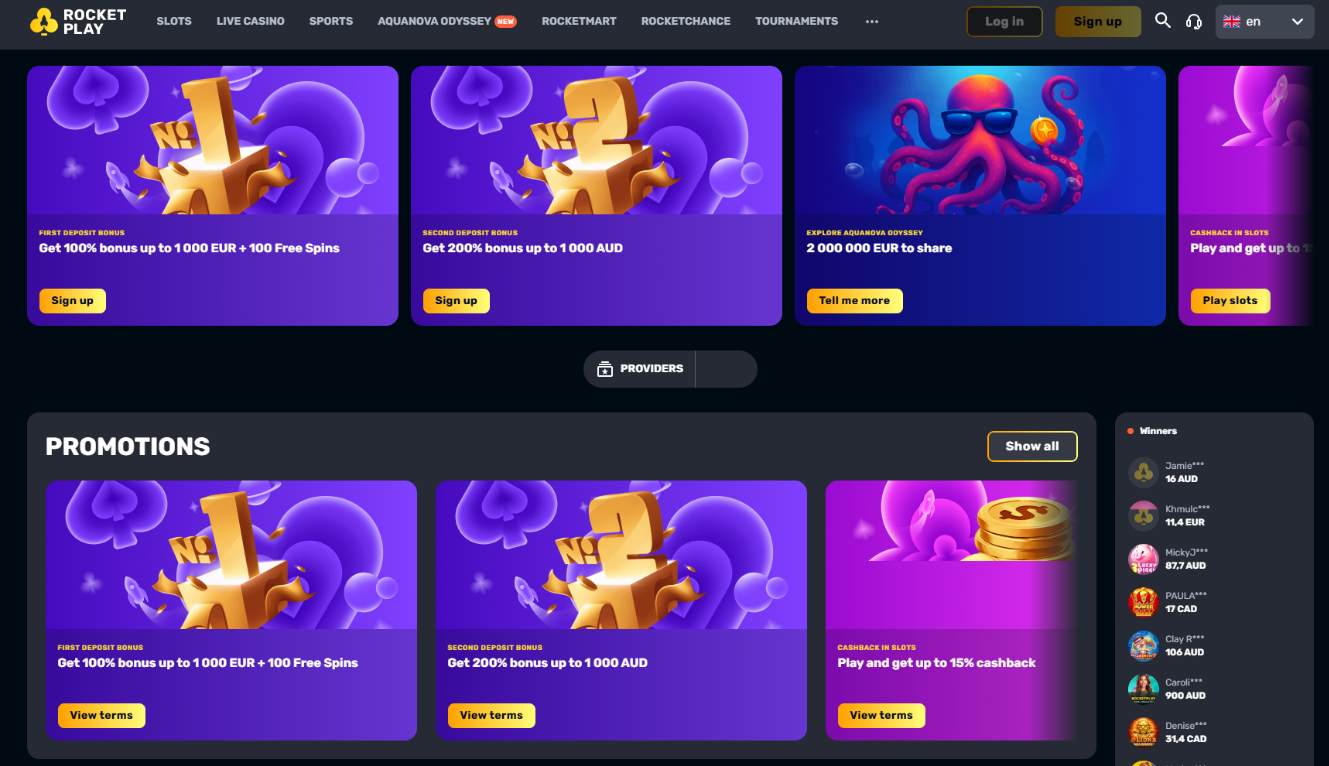Viewport: 1329px width, 766px height.
Task: Click Show all promotions button
Action: (1032, 446)
